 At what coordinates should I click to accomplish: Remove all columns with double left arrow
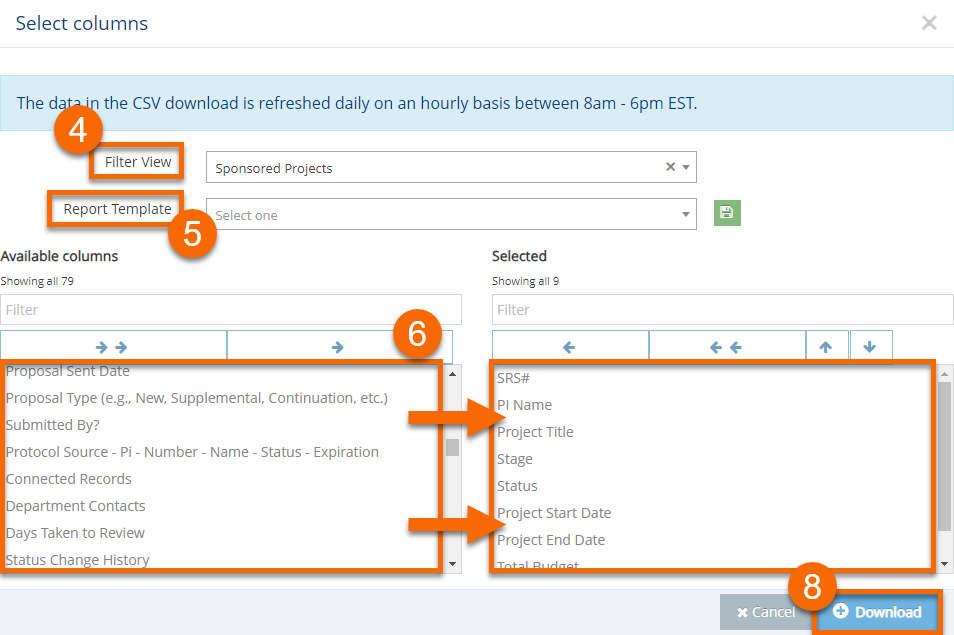(x=726, y=347)
